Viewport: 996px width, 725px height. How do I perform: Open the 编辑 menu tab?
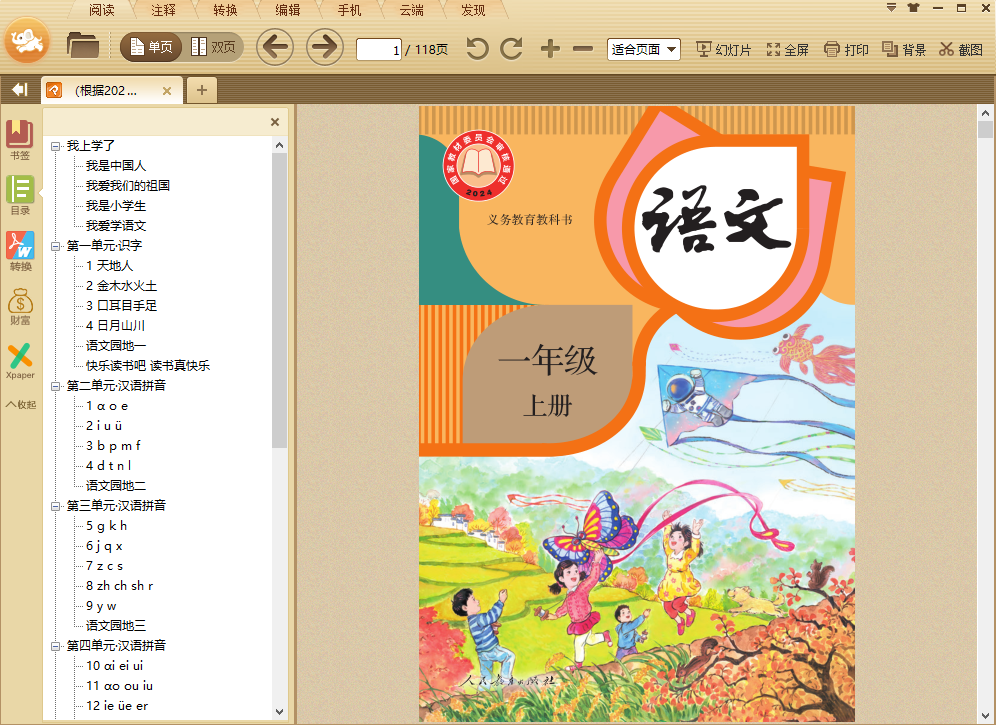click(x=287, y=10)
